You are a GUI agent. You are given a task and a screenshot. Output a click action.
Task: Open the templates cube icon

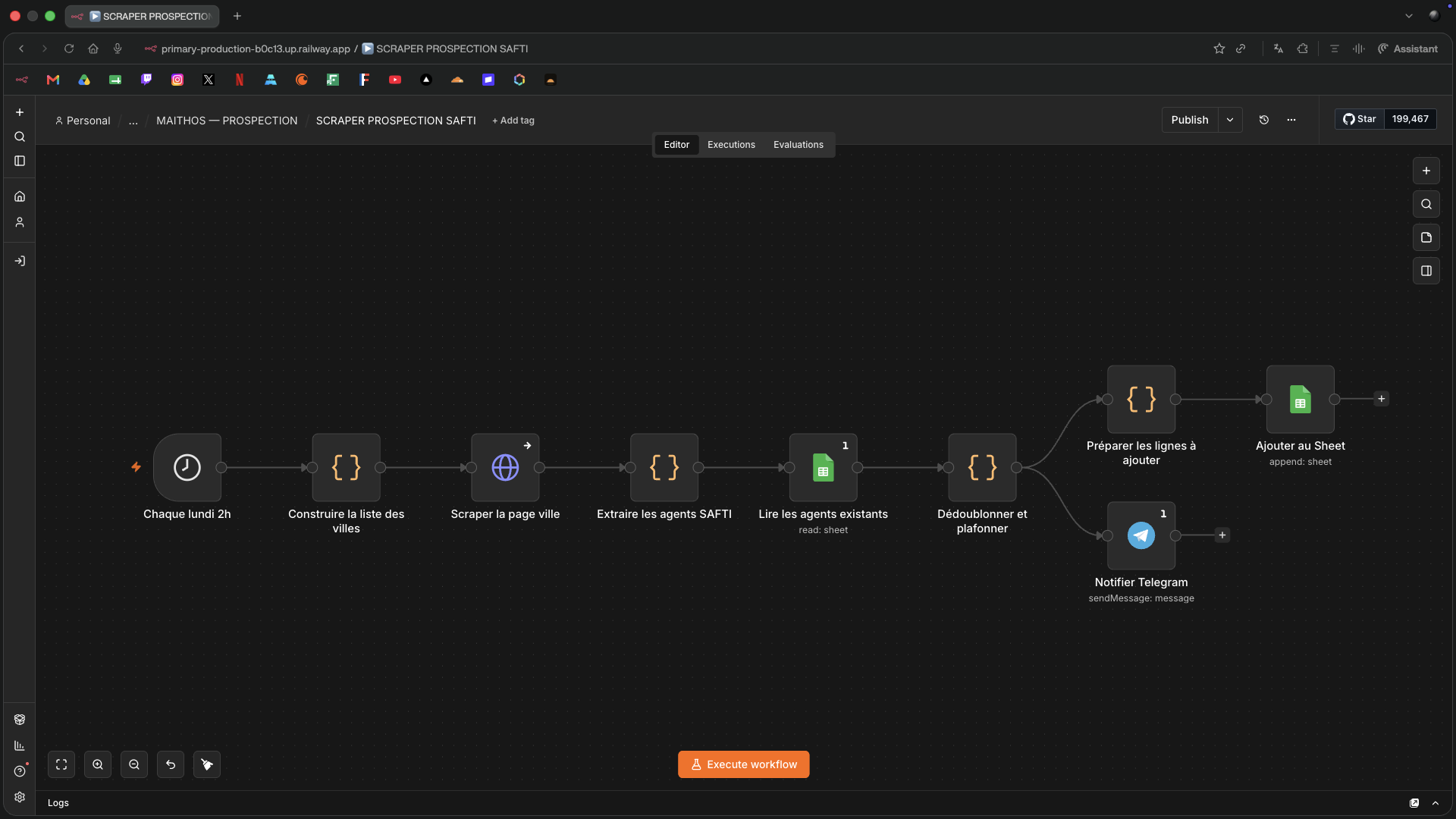(20, 720)
